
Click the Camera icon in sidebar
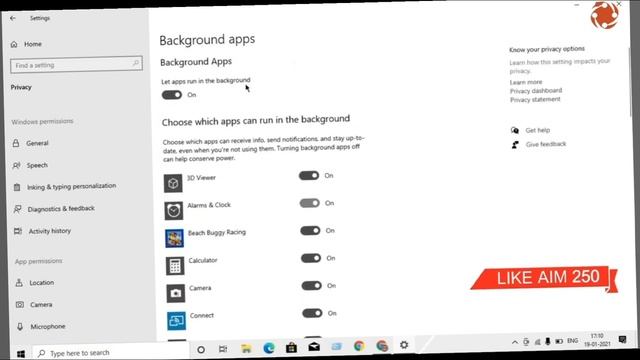click(x=20, y=304)
